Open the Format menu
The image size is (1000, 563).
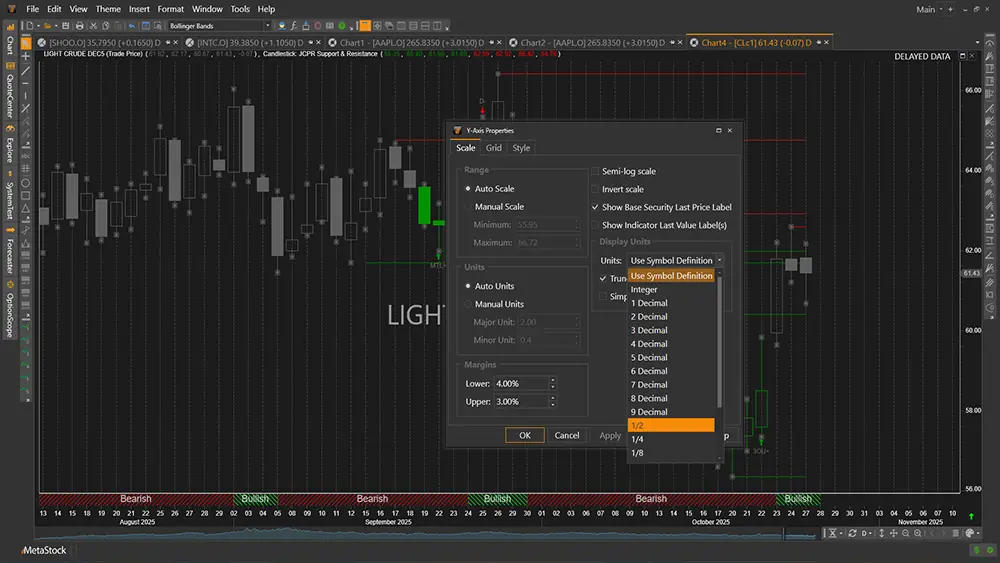click(x=170, y=9)
